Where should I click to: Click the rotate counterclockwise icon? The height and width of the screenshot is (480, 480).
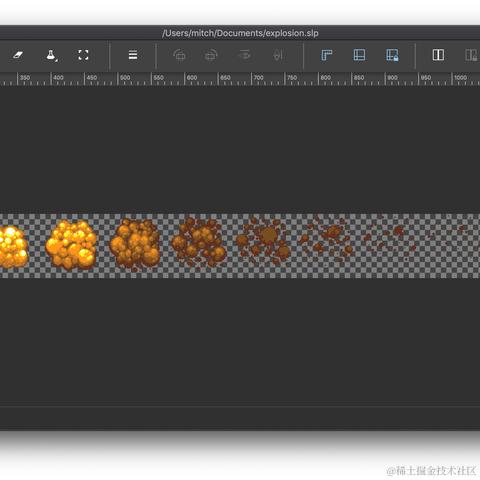179,55
